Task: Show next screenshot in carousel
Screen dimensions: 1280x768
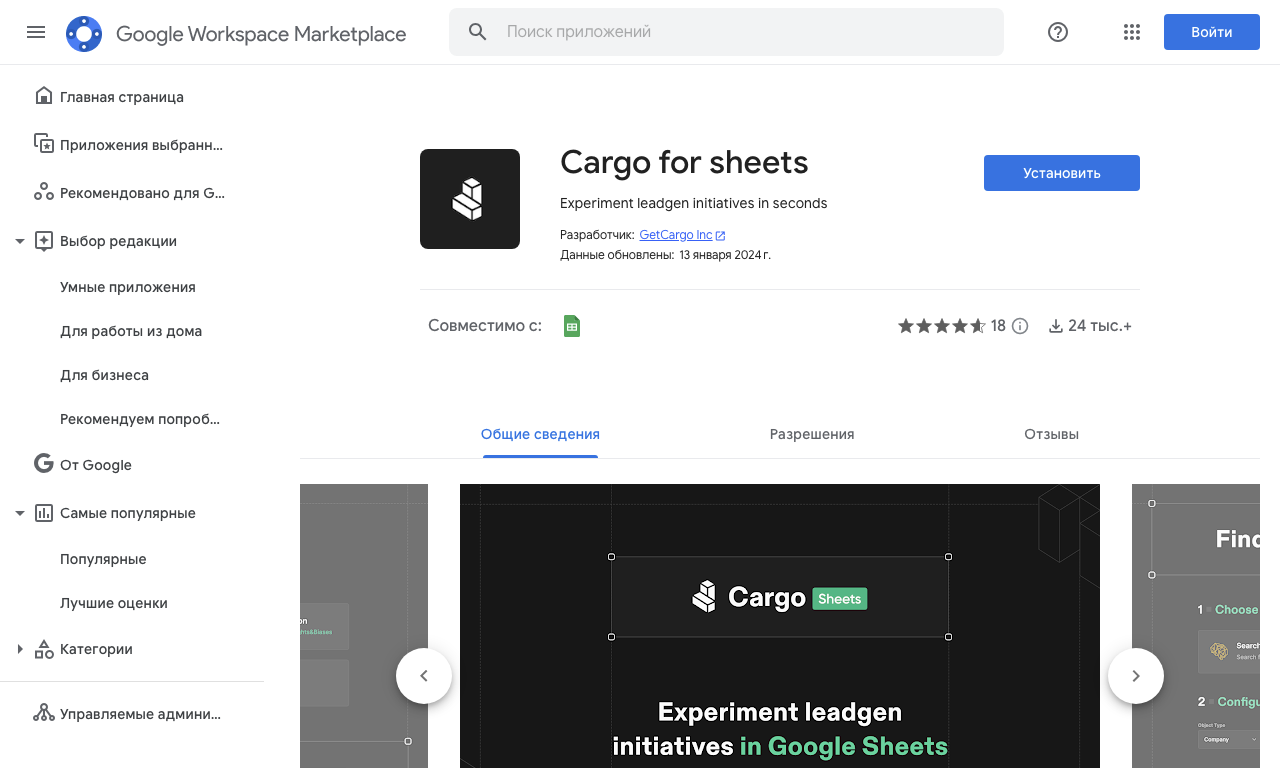Action: 1136,676
